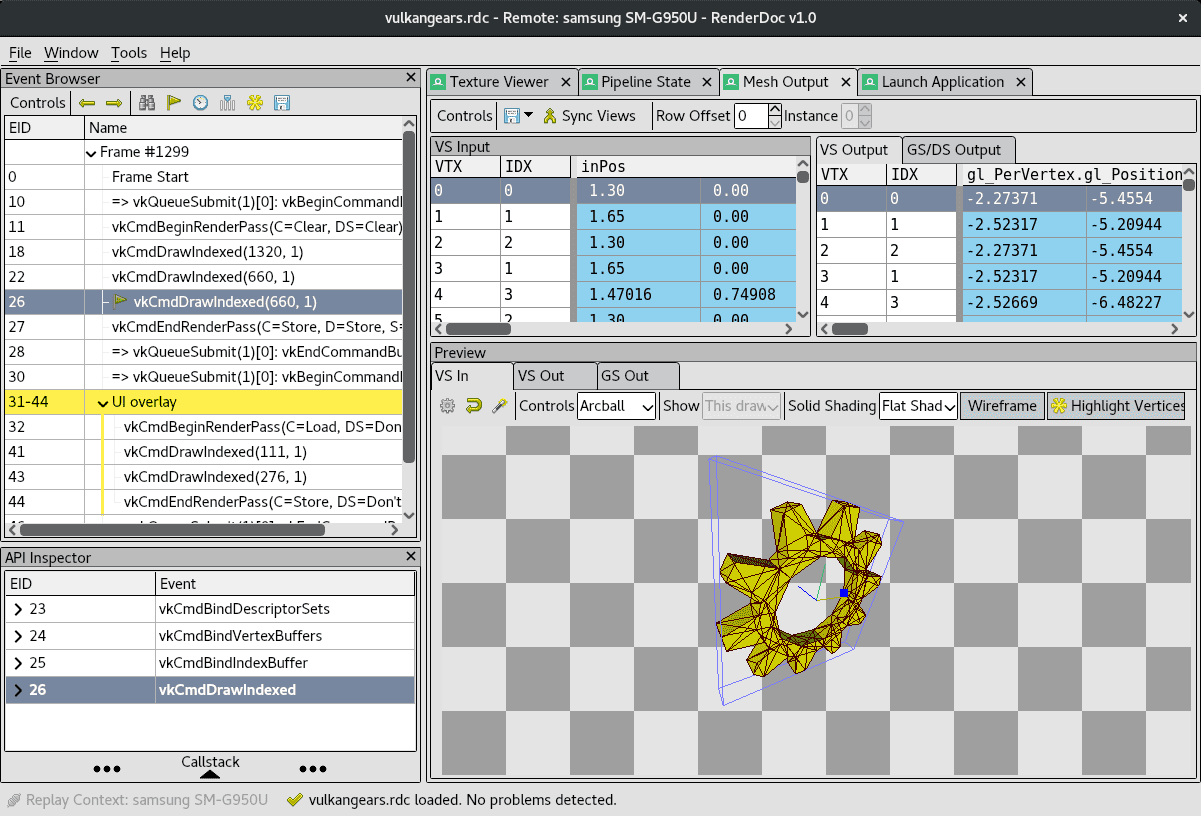Jump to event by EID flag icon
This screenshot has height=816, width=1201.
coord(174,103)
